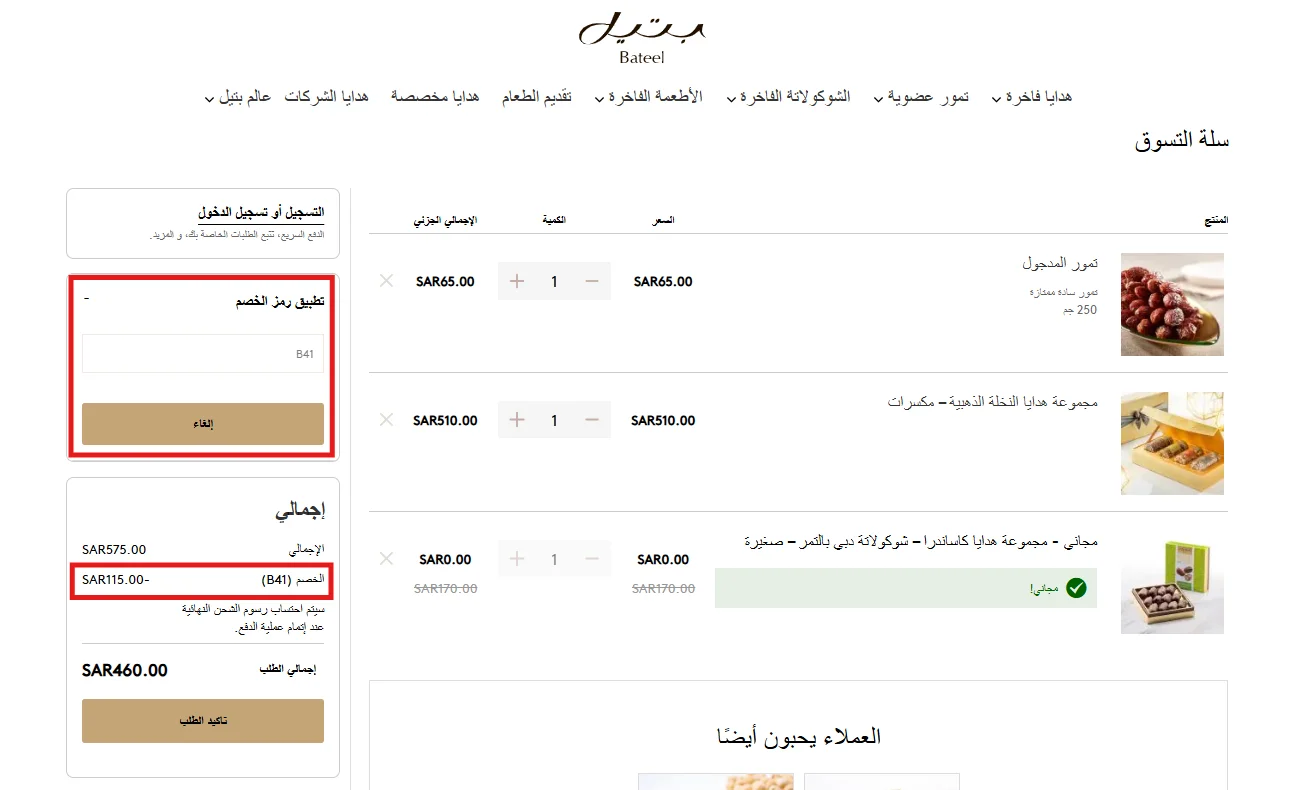Viewport: 1292px width, 790px height.
Task: Open the free كاساندرا gift product link
Action: point(920,541)
